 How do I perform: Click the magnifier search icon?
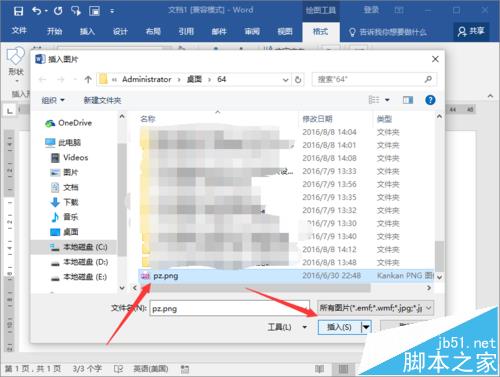428,79
